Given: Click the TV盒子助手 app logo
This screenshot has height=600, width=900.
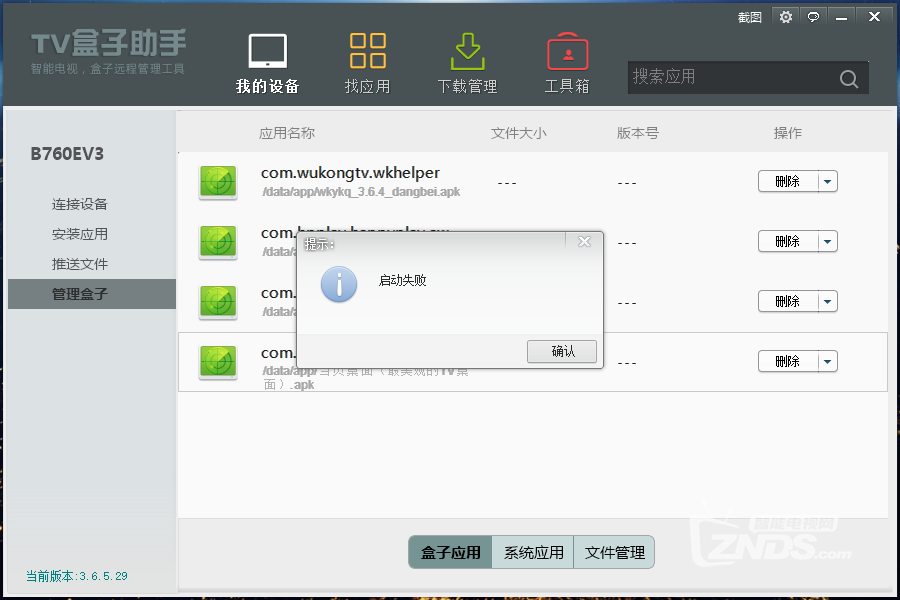Looking at the screenshot, I should coord(108,52).
